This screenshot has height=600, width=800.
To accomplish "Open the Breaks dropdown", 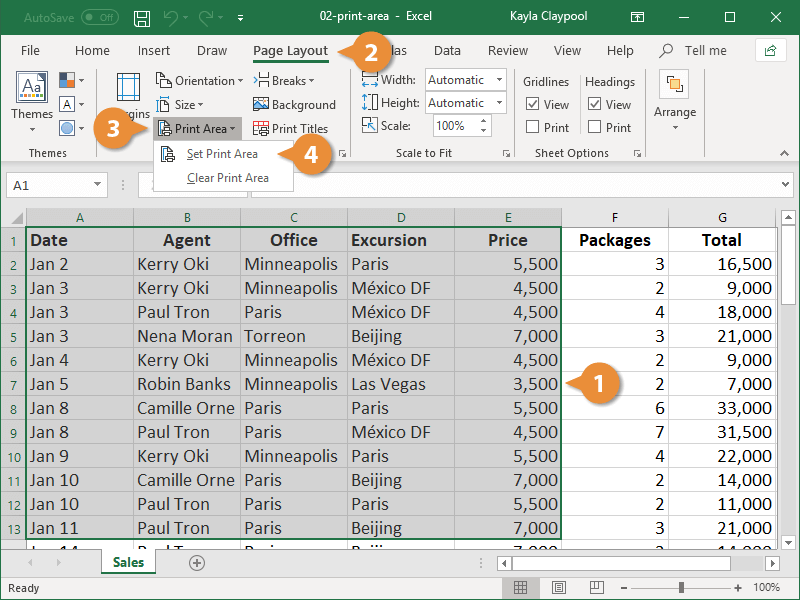I will click(284, 81).
